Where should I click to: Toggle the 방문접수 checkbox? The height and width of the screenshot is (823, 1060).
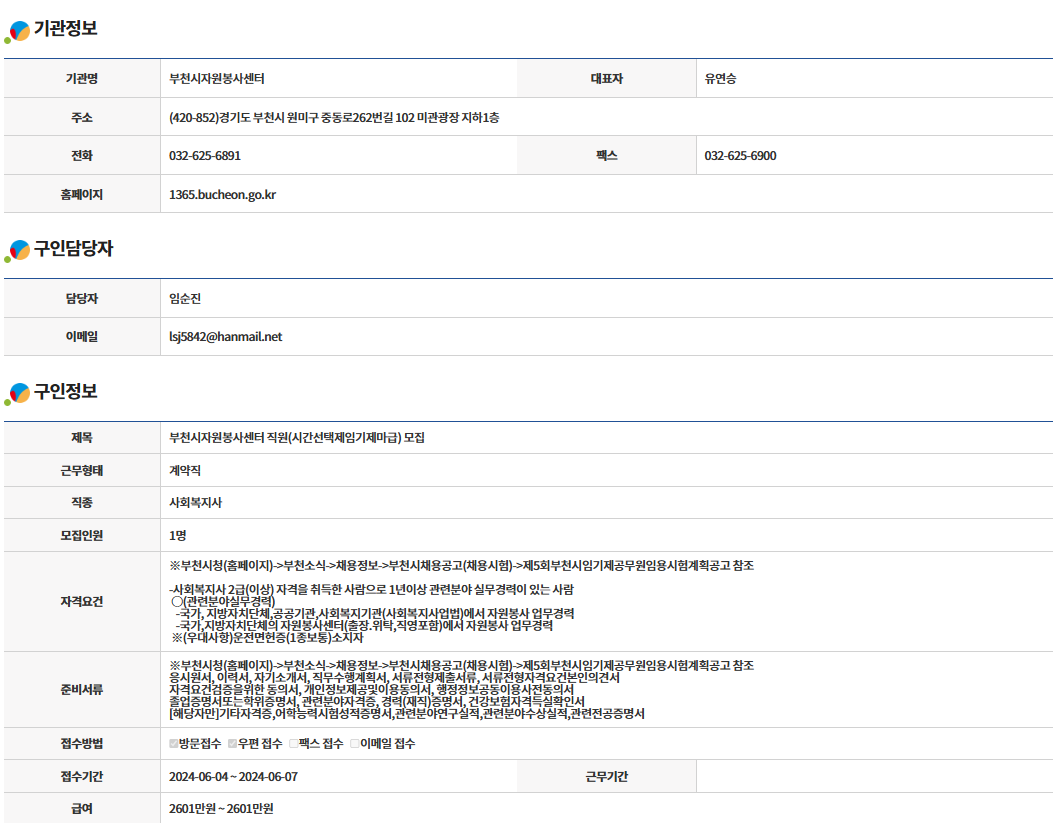174,744
